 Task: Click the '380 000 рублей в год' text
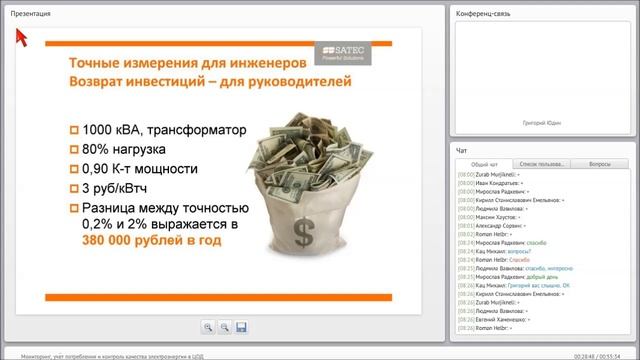151,240
